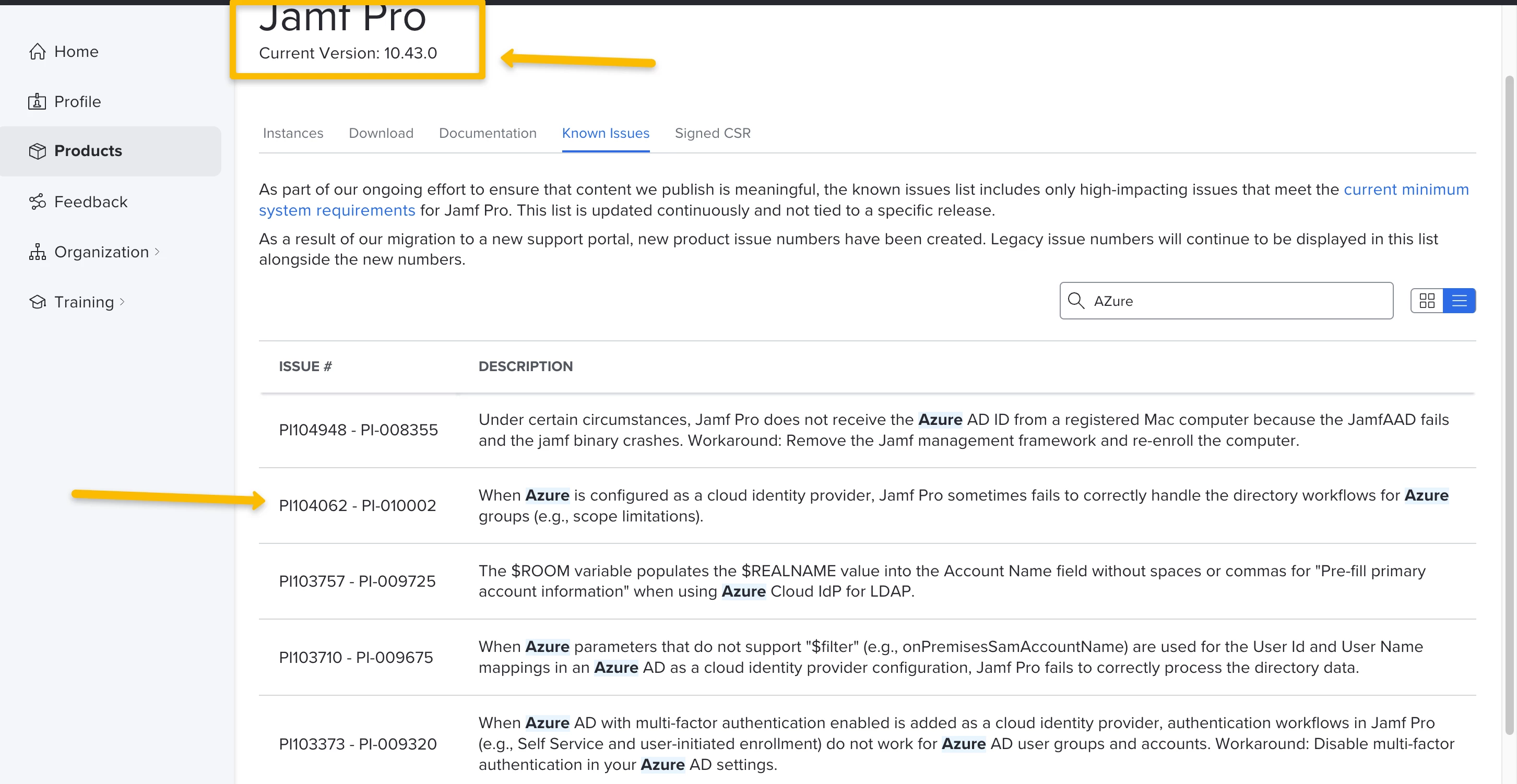Click the Products box icon

[37, 151]
